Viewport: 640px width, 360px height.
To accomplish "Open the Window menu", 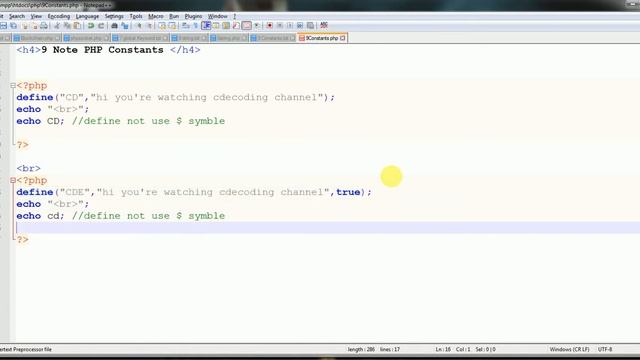I will [218, 16].
